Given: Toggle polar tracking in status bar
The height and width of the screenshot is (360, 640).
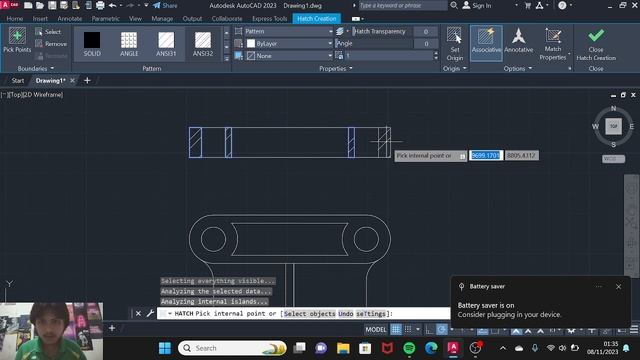Looking at the screenshot, I should point(442,329).
